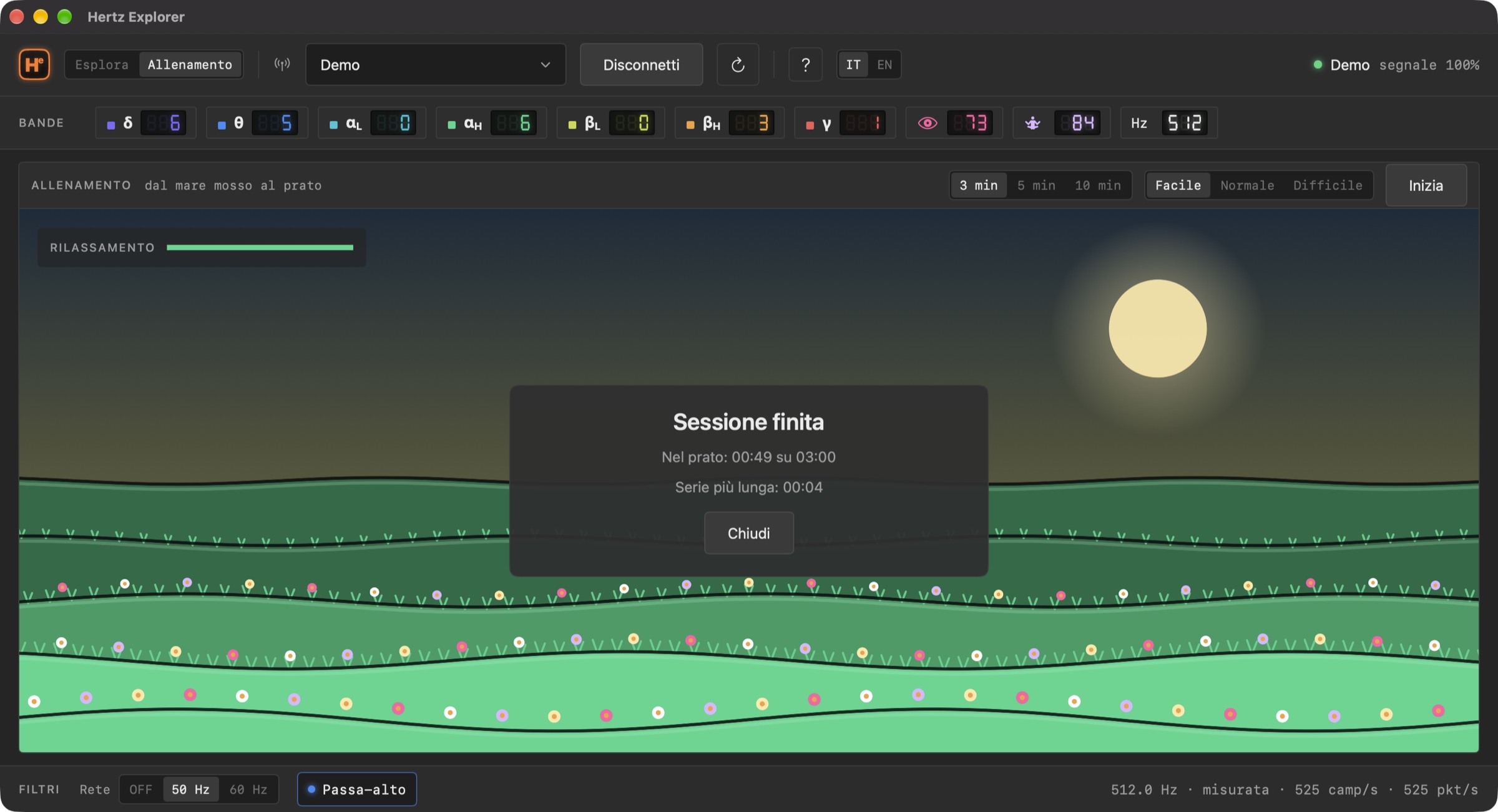
Task: Set mains filter to 50 Hz
Action: tap(191, 790)
